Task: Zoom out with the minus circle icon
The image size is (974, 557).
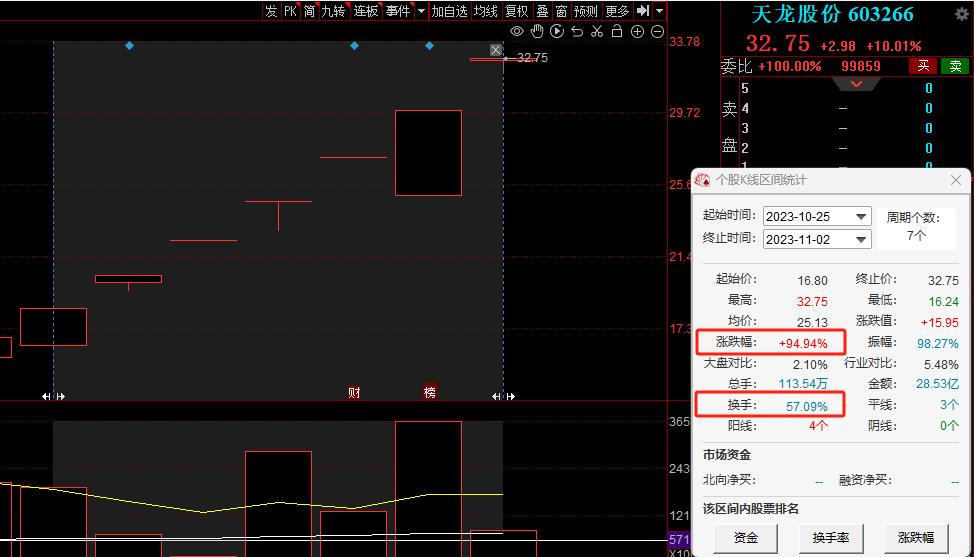Action: coord(657,32)
